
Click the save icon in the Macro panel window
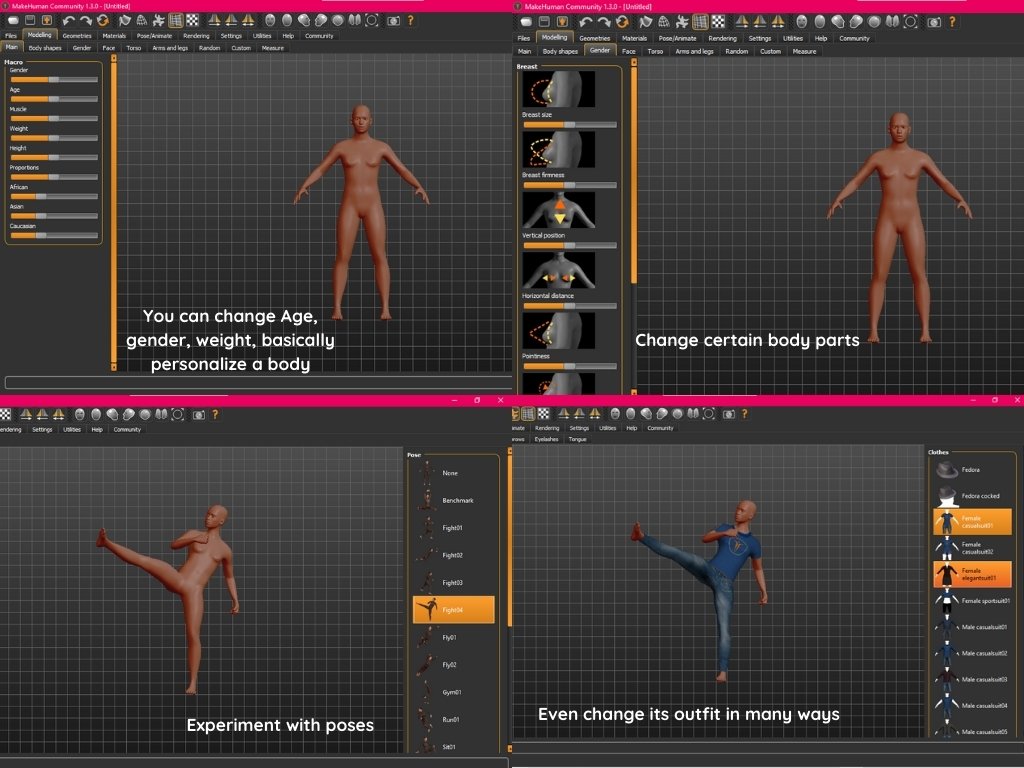pos(30,20)
